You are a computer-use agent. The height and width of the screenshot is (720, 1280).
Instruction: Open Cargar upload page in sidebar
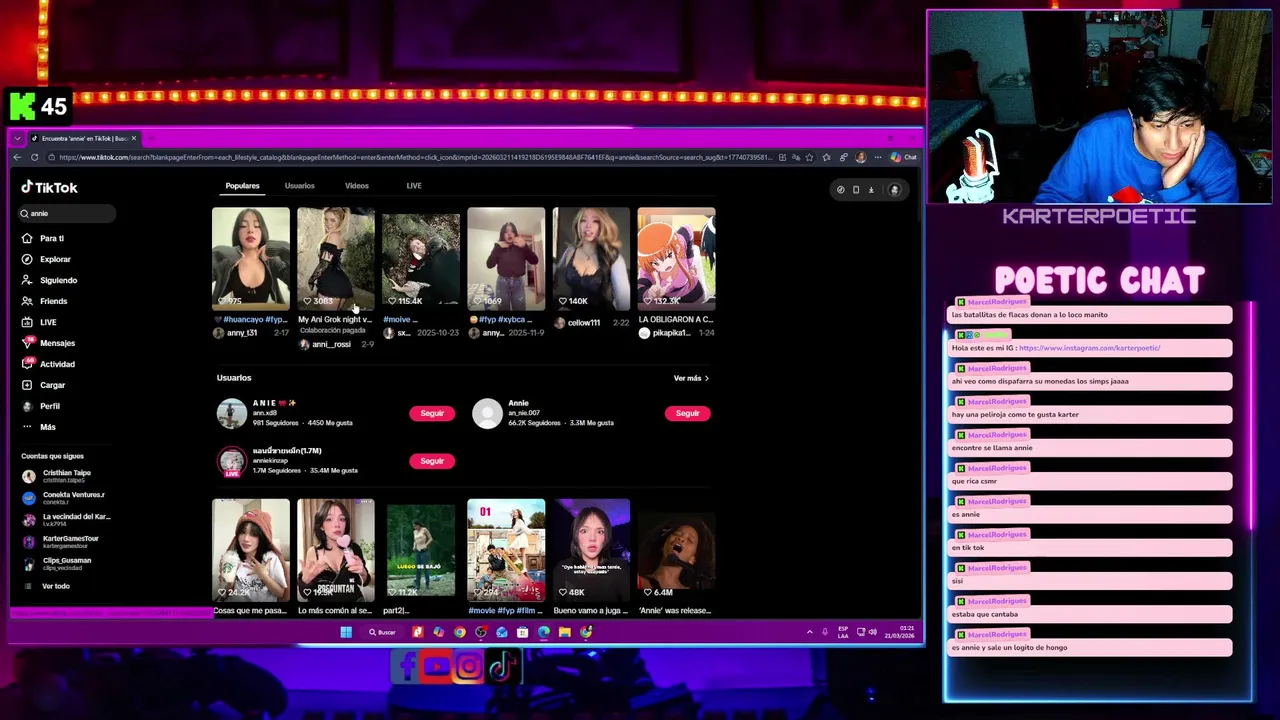click(x=44, y=385)
